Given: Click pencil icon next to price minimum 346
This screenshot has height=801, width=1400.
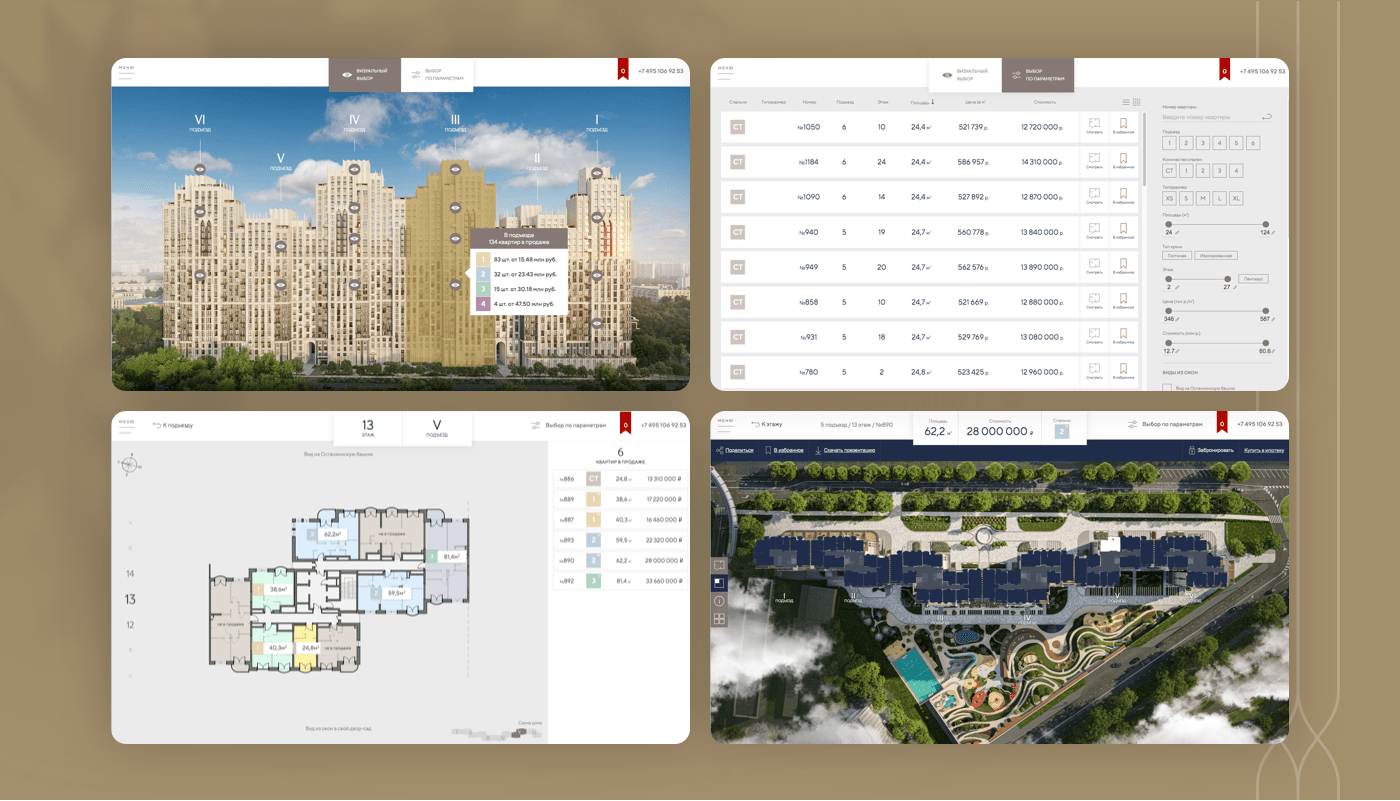Looking at the screenshot, I should [x=1178, y=319].
